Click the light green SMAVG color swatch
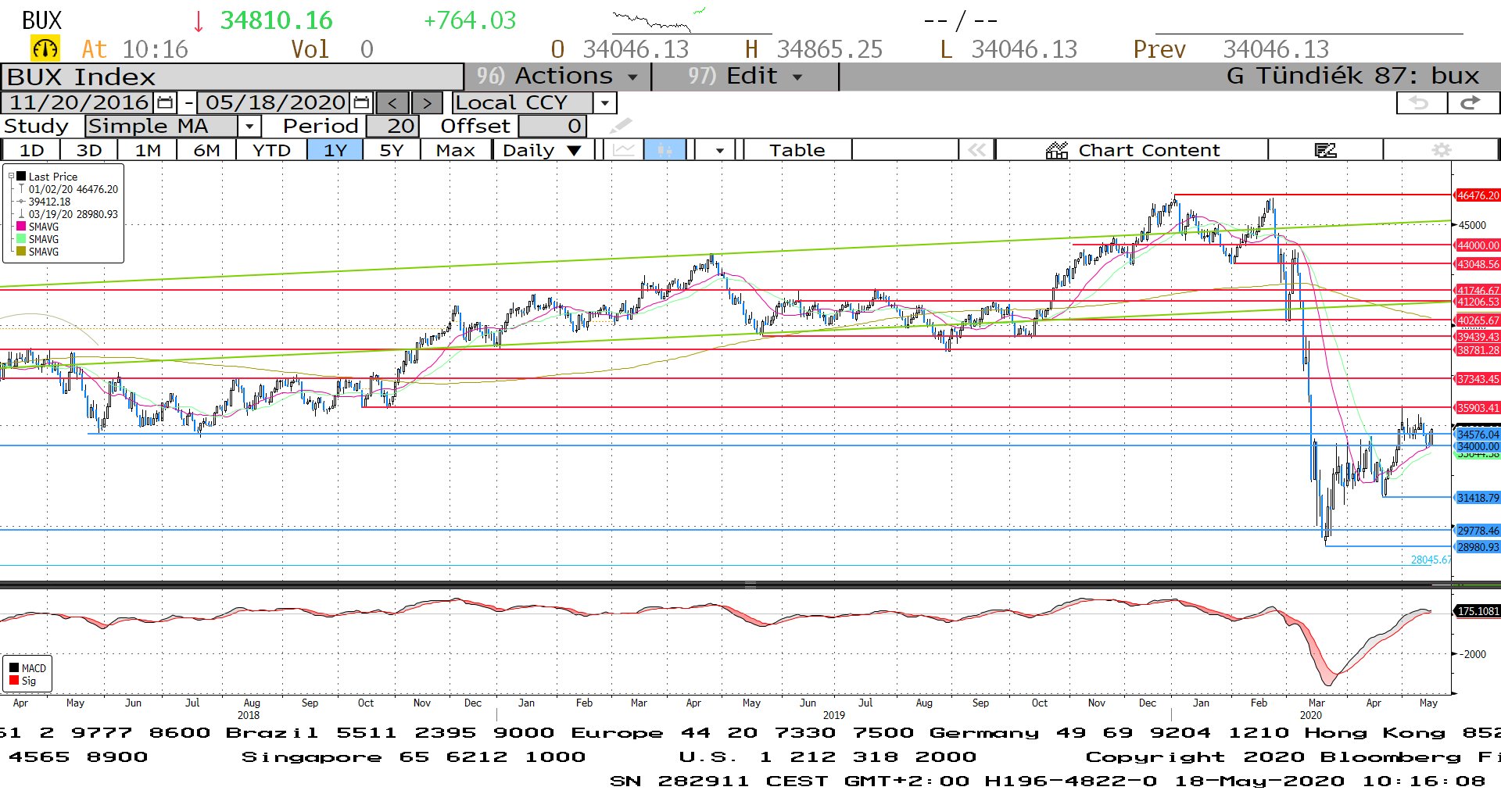 [21, 239]
